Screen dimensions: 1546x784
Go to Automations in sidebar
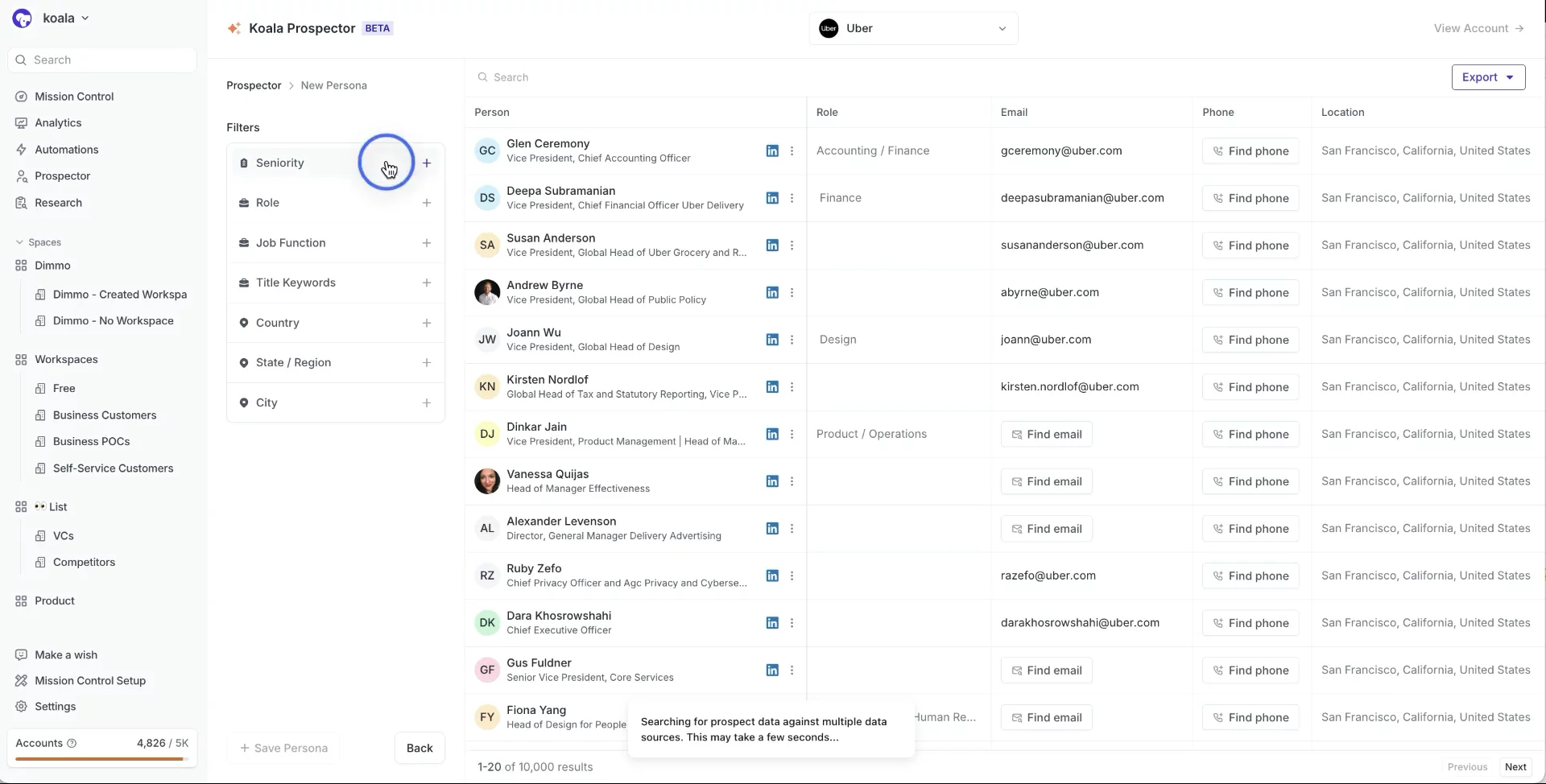click(66, 150)
